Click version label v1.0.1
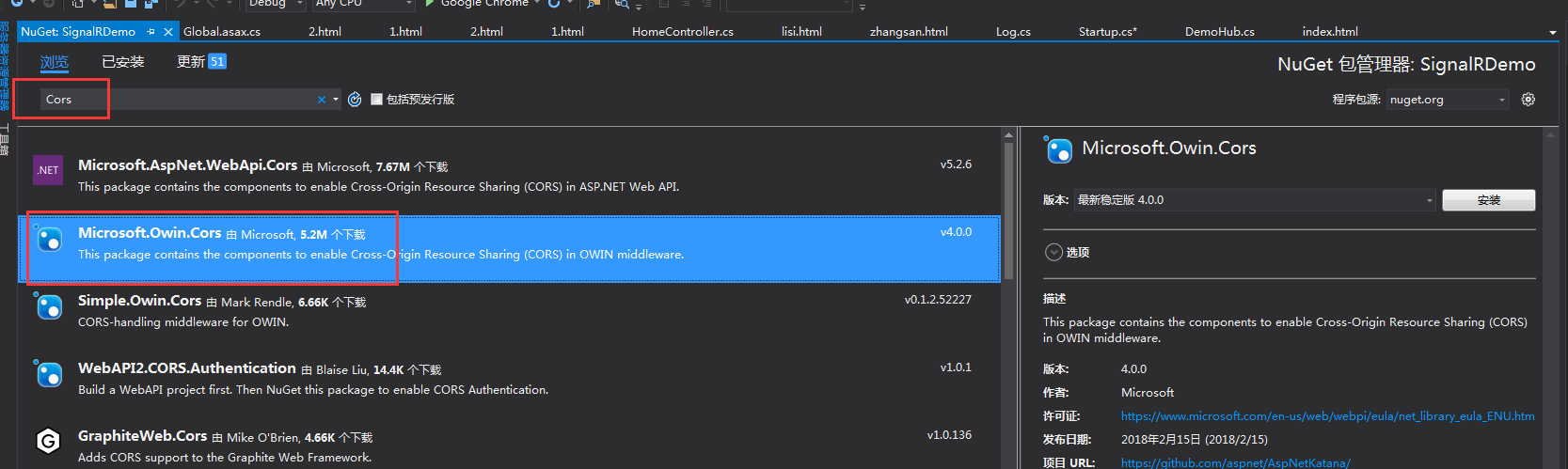1568x469 pixels. (956, 367)
